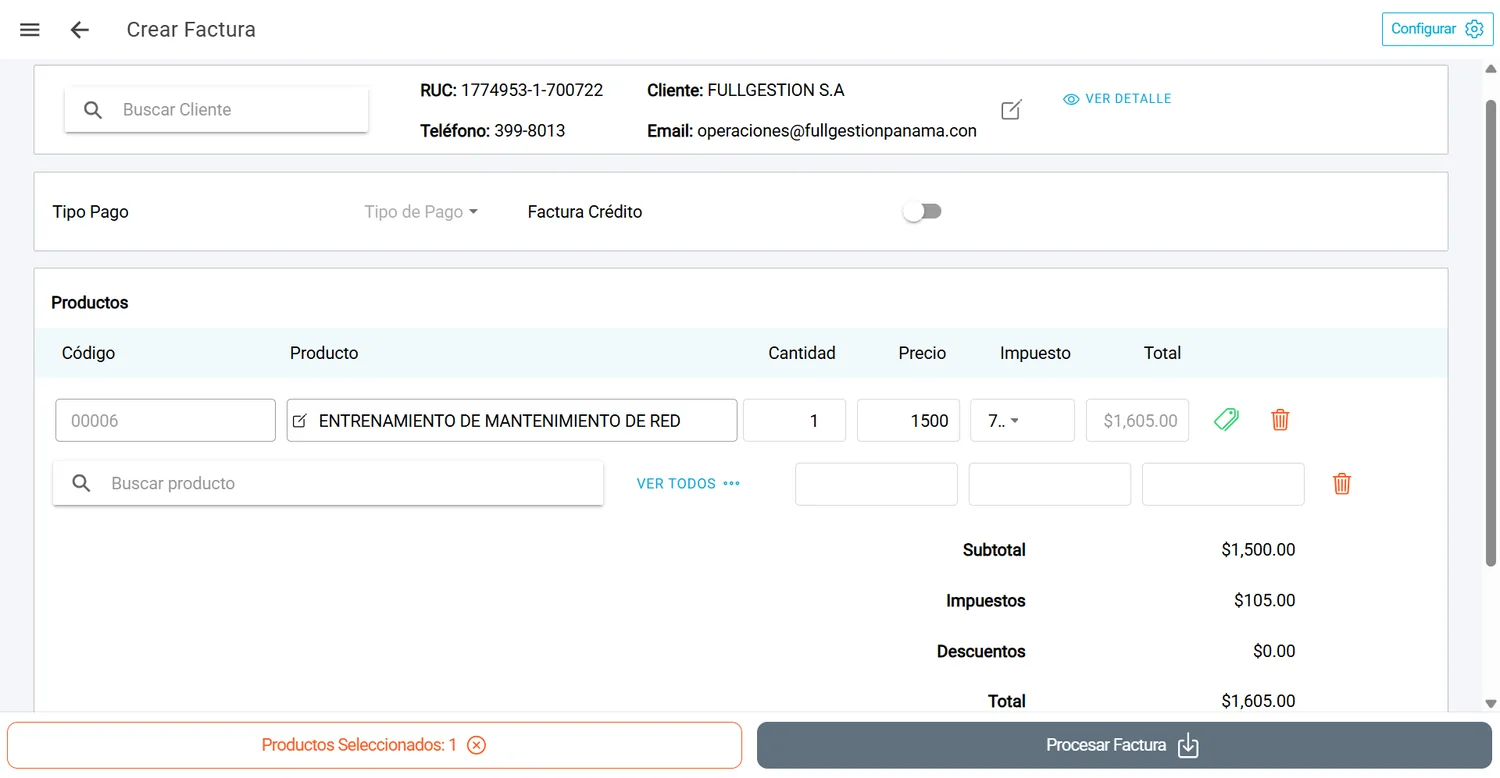Click the scrollbar down arrow
Image resolution: width=1500 pixels, height=778 pixels.
1491,703
